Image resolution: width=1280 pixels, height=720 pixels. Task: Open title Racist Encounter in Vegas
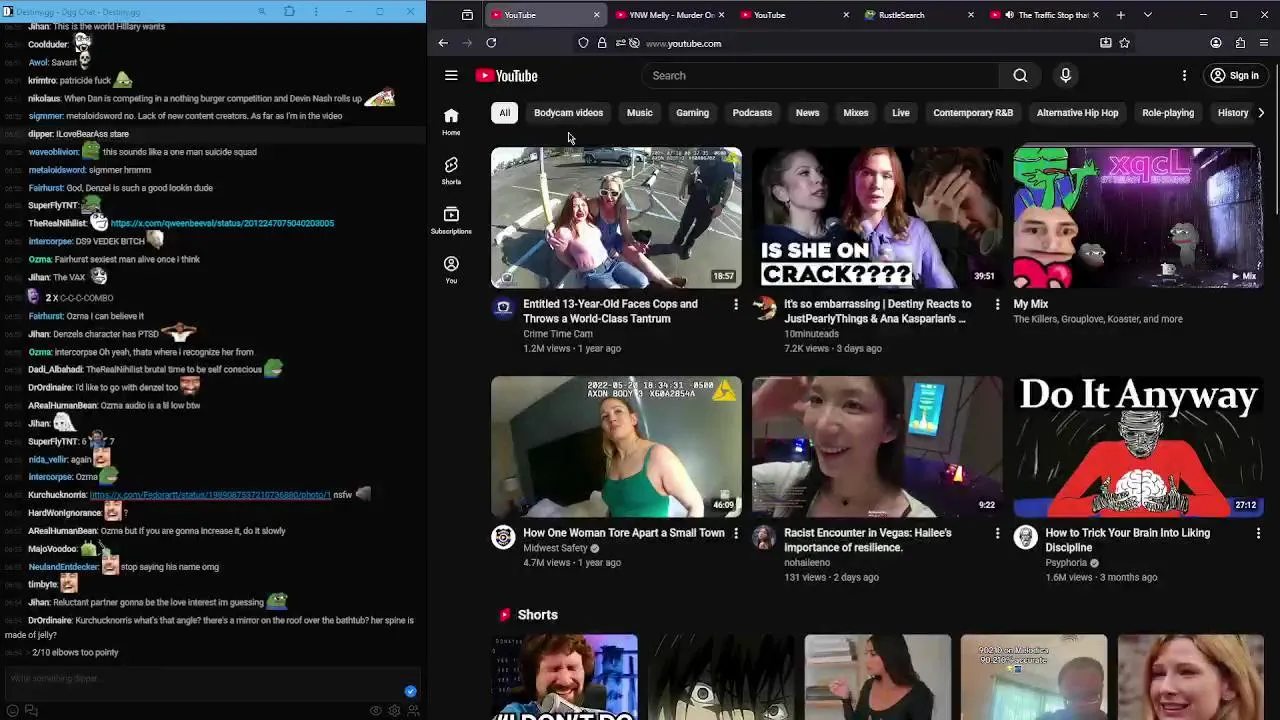(867, 540)
